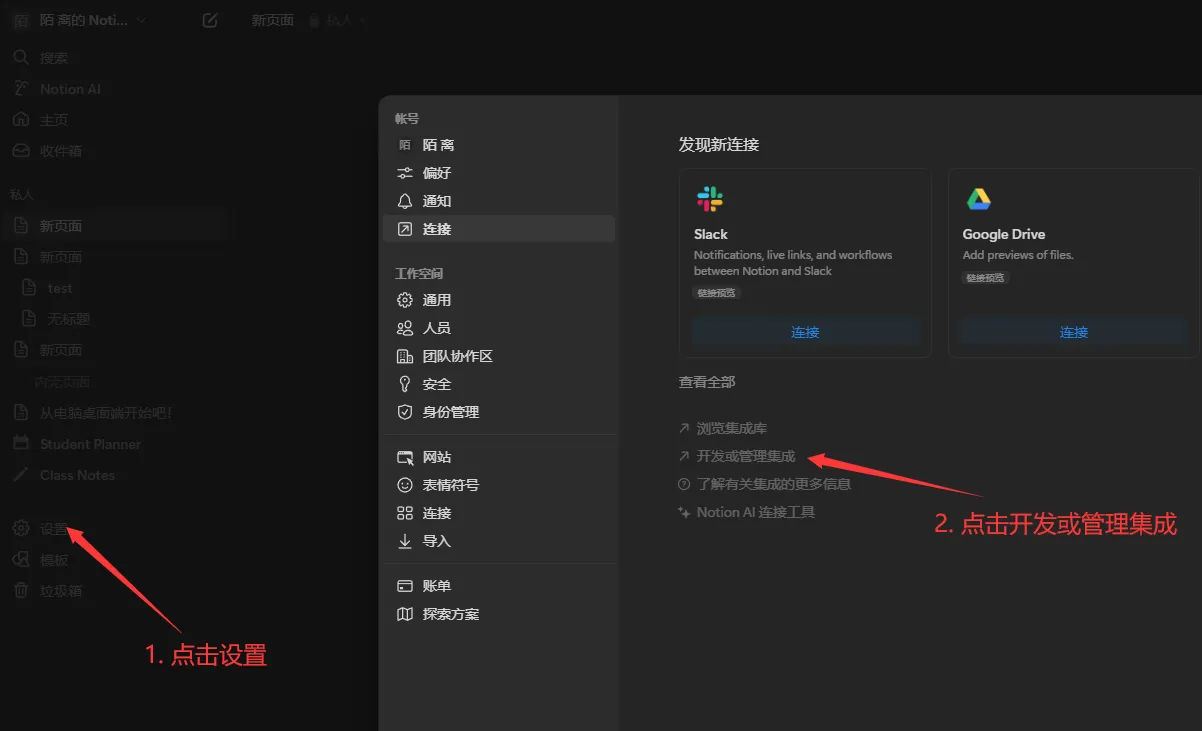Click the 发现新连接 heading
Viewport: 1202px width, 731px height.
pyautogui.click(x=719, y=145)
